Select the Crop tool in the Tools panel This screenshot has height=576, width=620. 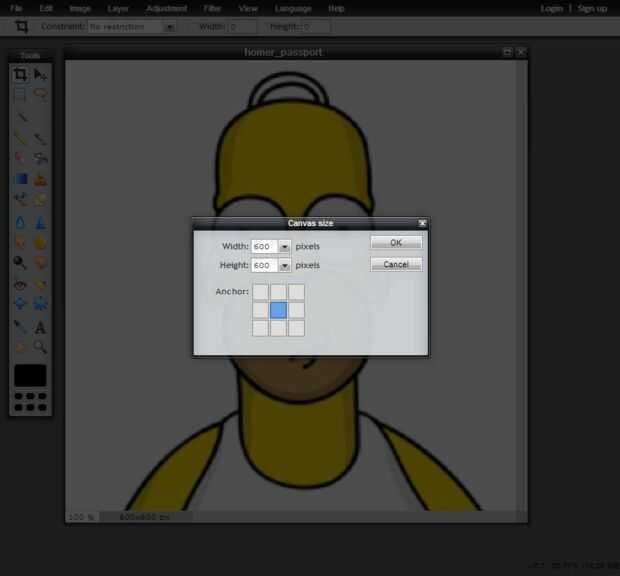[20, 74]
